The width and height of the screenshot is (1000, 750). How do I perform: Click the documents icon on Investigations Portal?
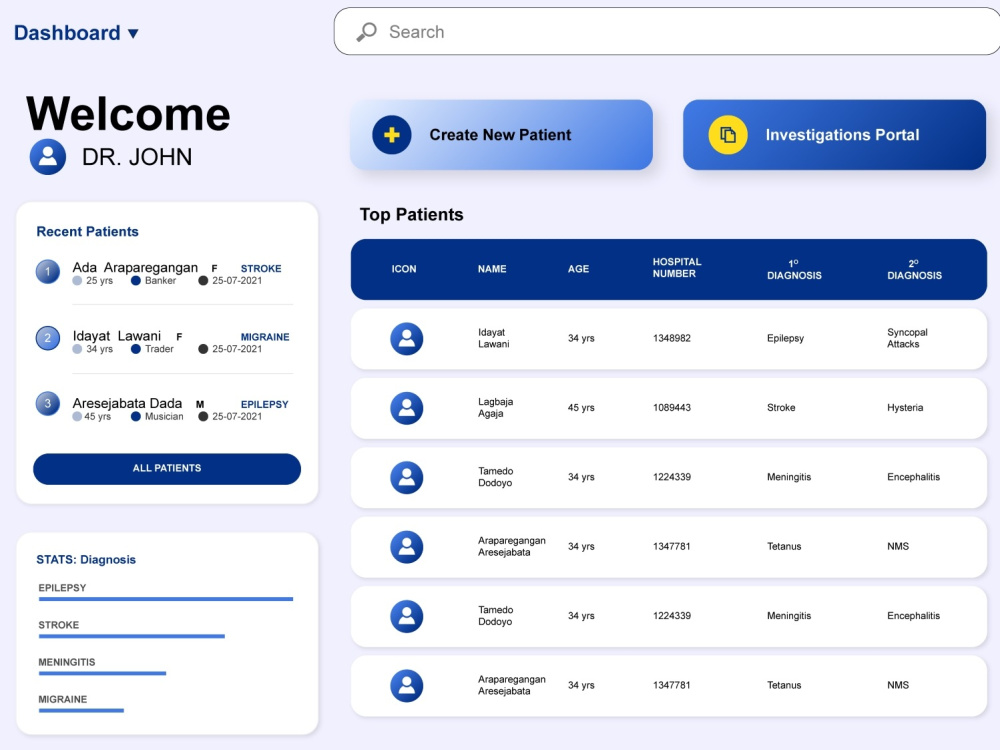click(728, 135)
